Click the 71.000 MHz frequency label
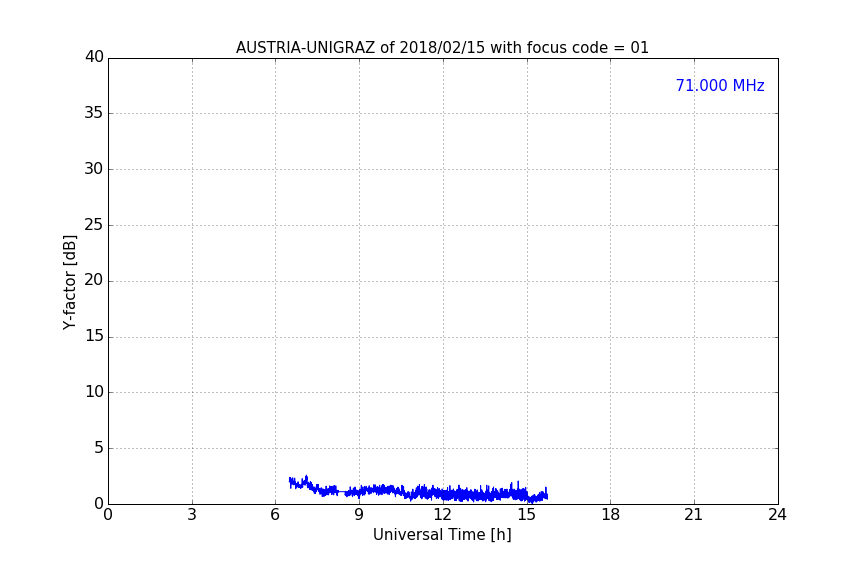Viewport: 864px width, 576px height. point(720,86)
